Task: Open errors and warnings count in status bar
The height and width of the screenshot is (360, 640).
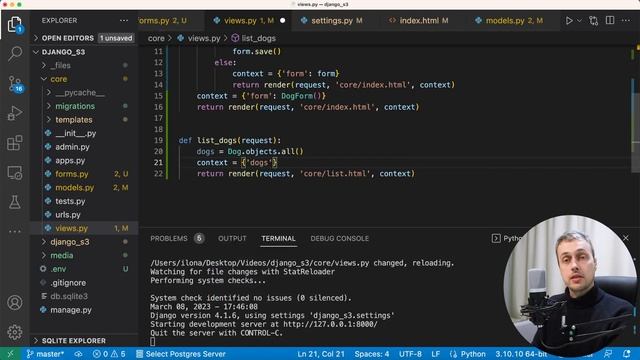Action: point(109,354)
